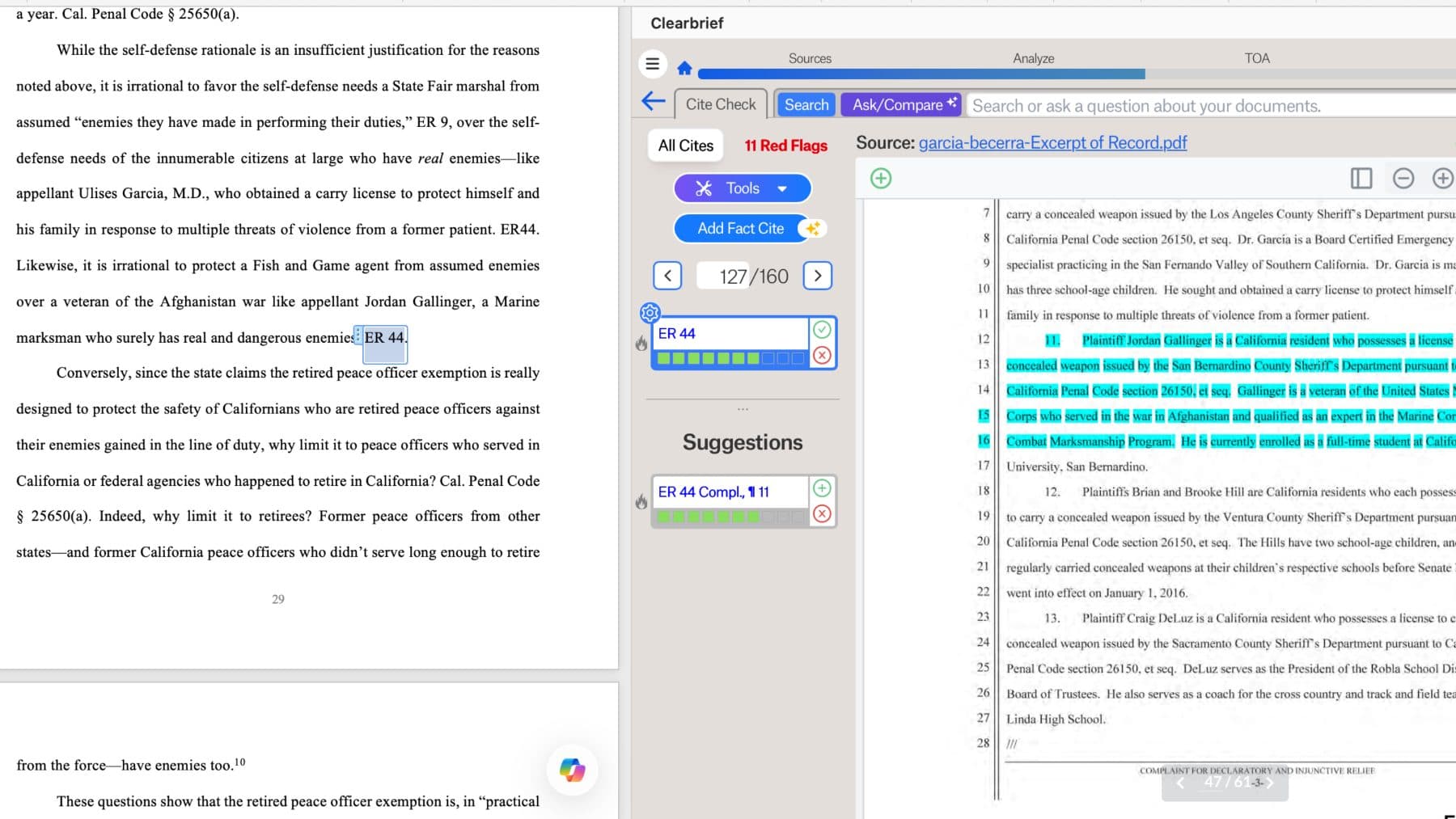Screen dimensions: 1456x819
Task: Show All Cites filter
Action: 686,146
